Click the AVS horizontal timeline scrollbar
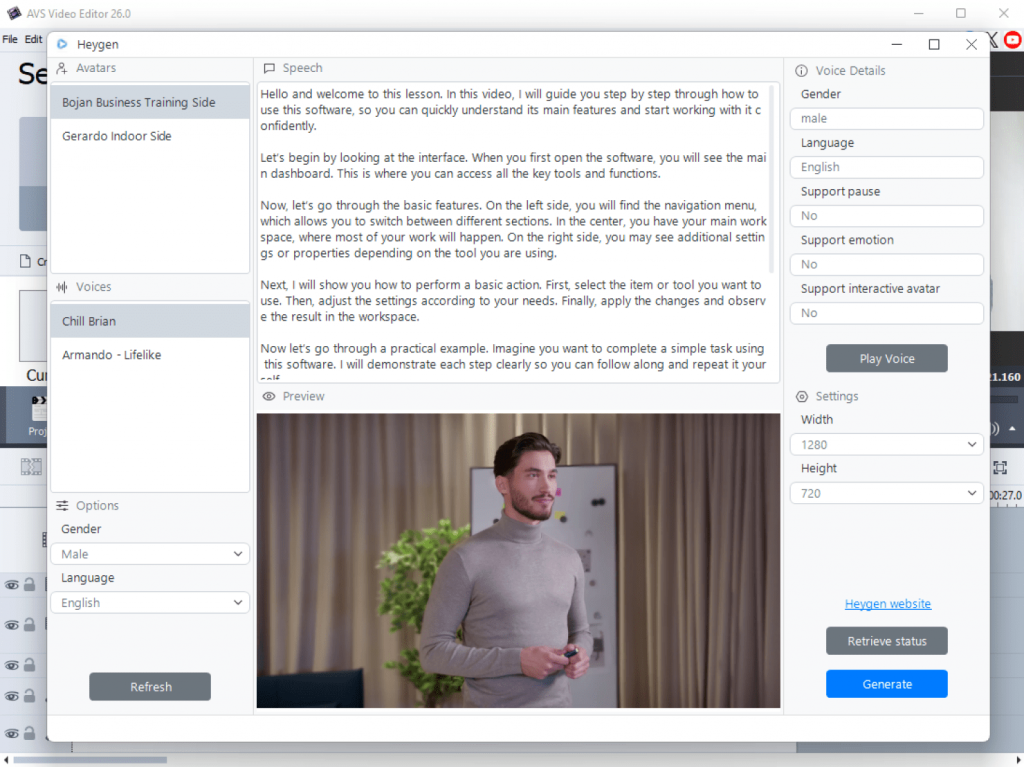 [90, 760]
